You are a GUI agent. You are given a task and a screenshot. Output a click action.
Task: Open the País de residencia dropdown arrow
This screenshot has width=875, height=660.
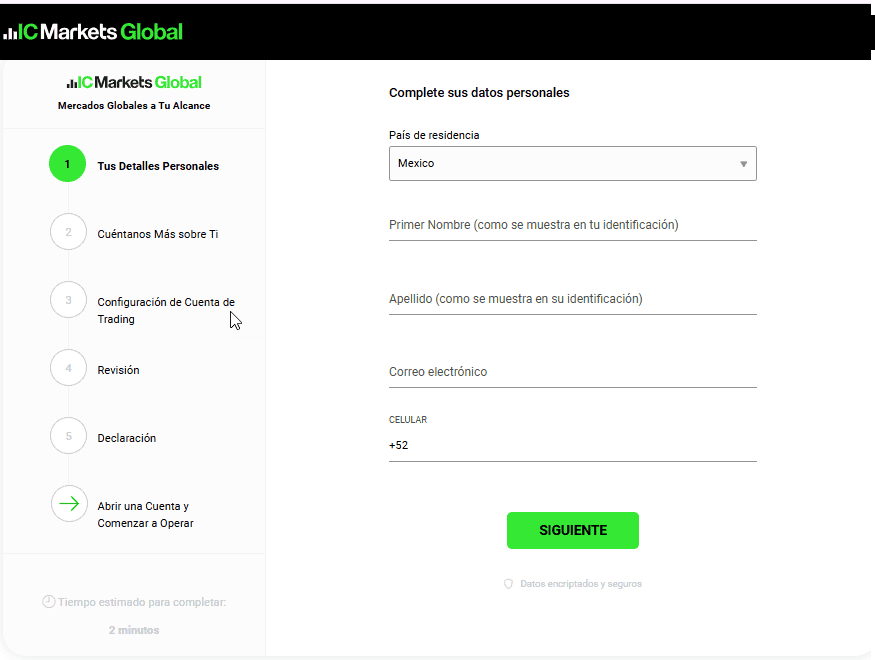point(743,163)
